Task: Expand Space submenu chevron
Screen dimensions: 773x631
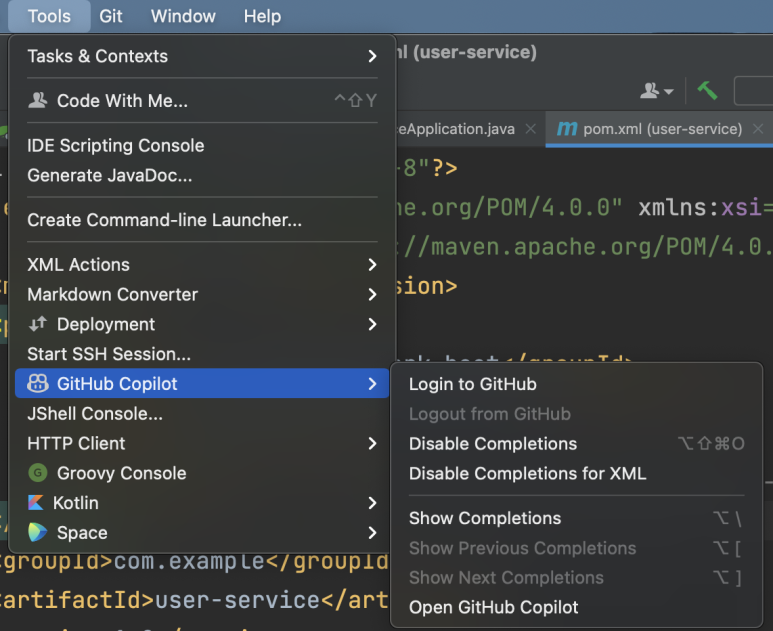Action: pyautogui.click(x=372, y=532)
